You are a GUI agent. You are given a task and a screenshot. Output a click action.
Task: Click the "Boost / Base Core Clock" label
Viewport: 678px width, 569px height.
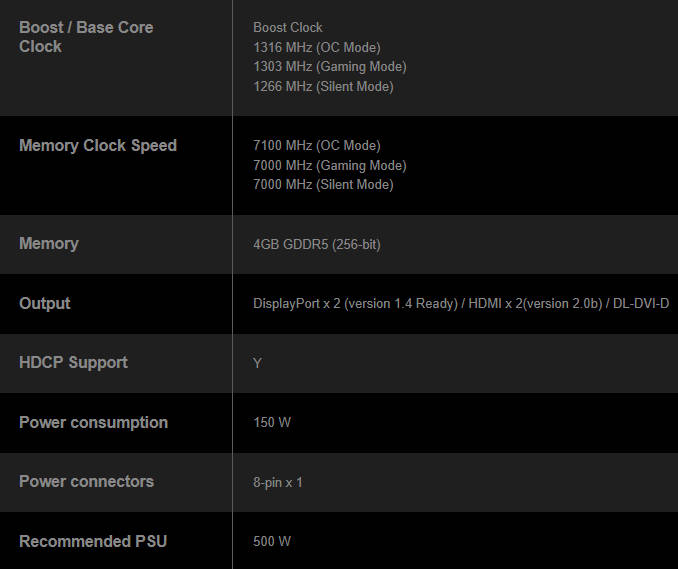86,37
